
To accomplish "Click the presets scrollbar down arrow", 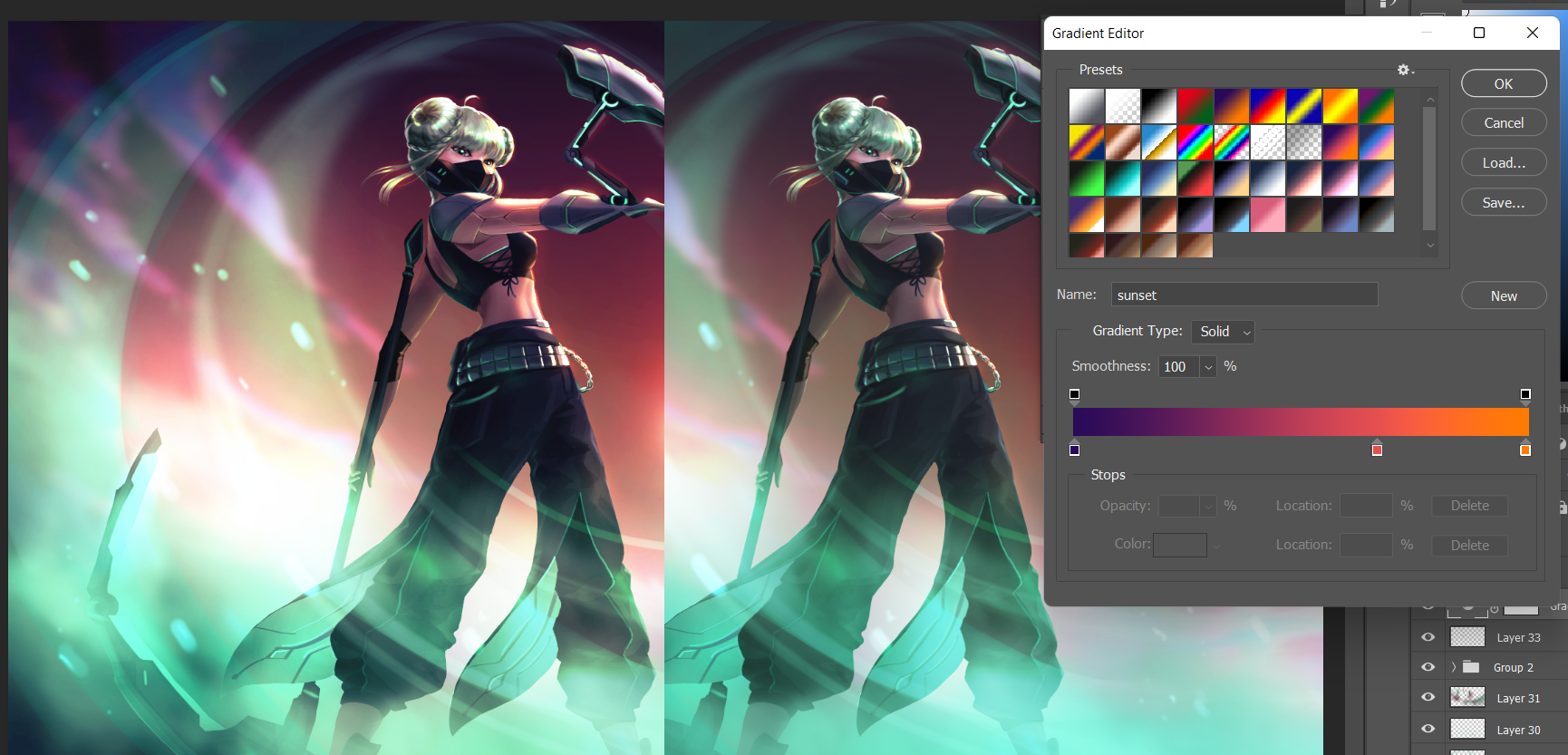I will 1430,245.
